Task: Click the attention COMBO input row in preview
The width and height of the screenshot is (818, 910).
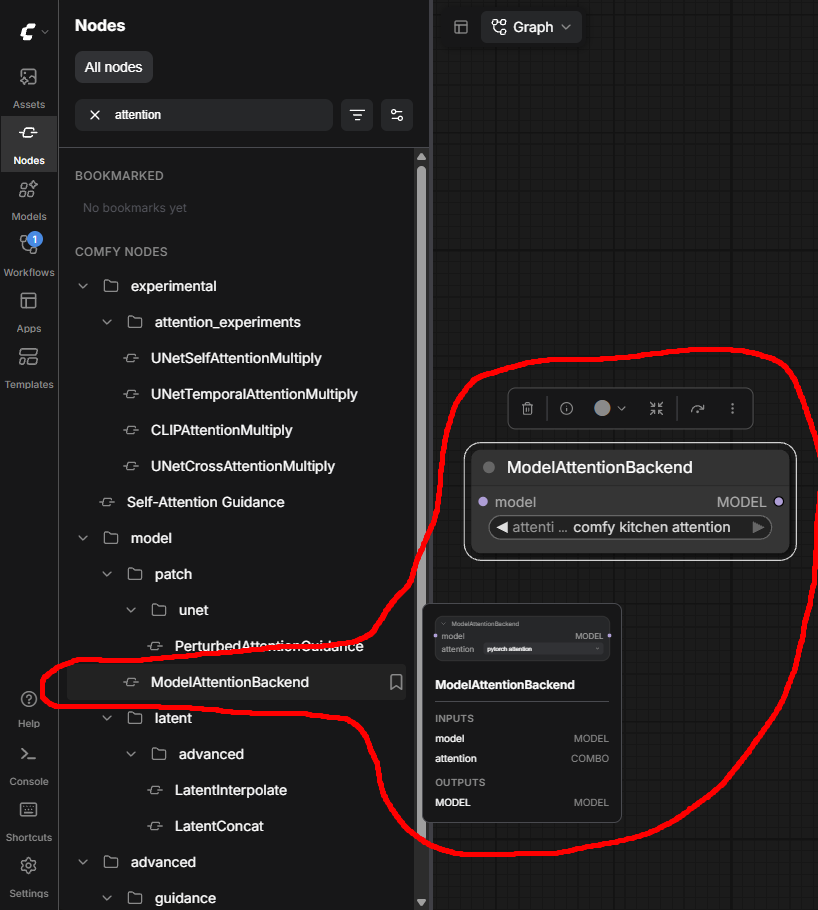Action: 521,759
